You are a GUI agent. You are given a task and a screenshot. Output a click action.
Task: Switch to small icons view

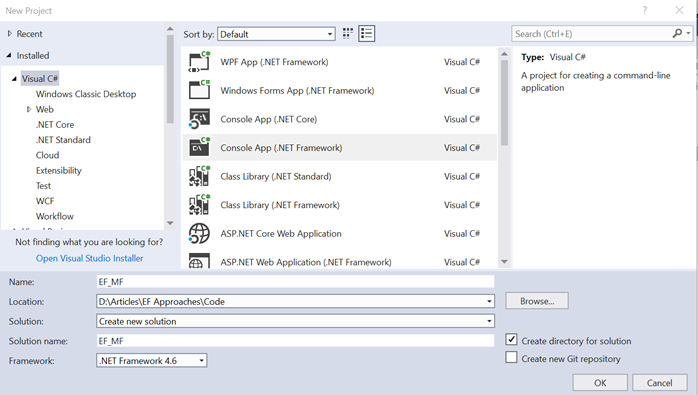(x=348, y=33)
